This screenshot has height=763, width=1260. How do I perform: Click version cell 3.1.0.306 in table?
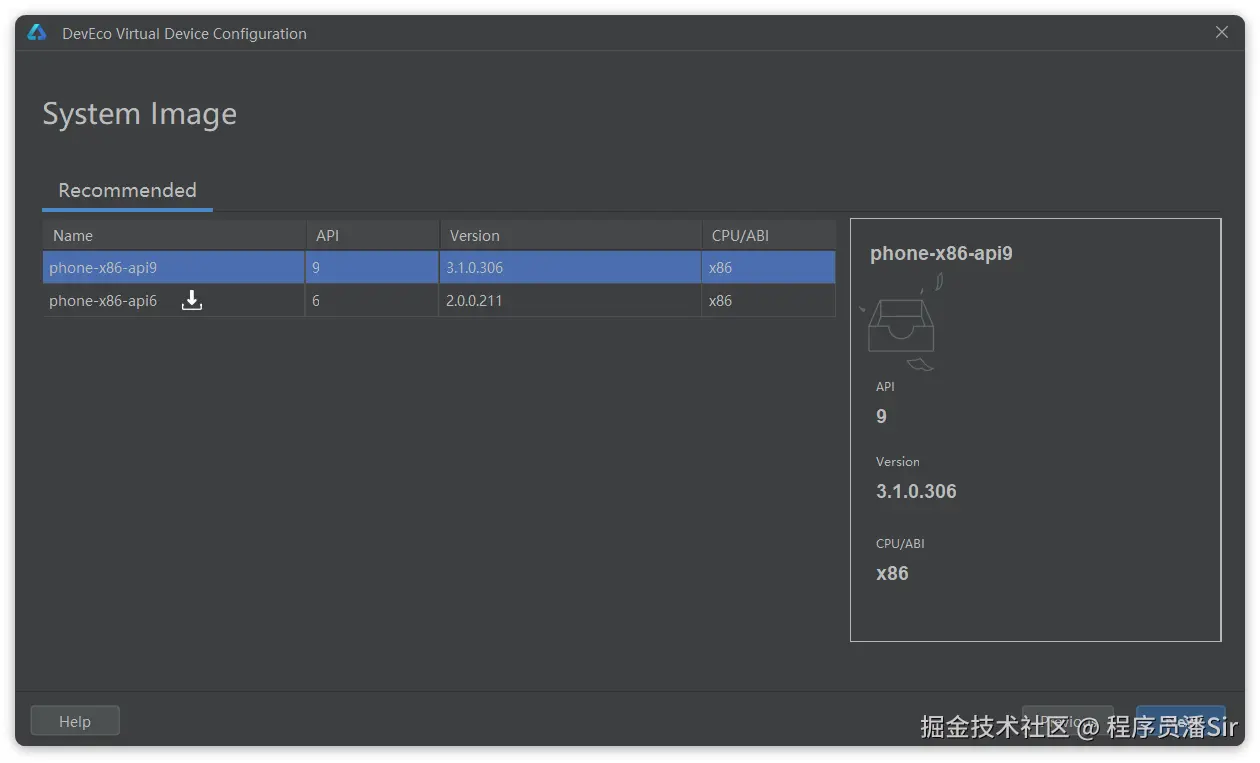570,267
